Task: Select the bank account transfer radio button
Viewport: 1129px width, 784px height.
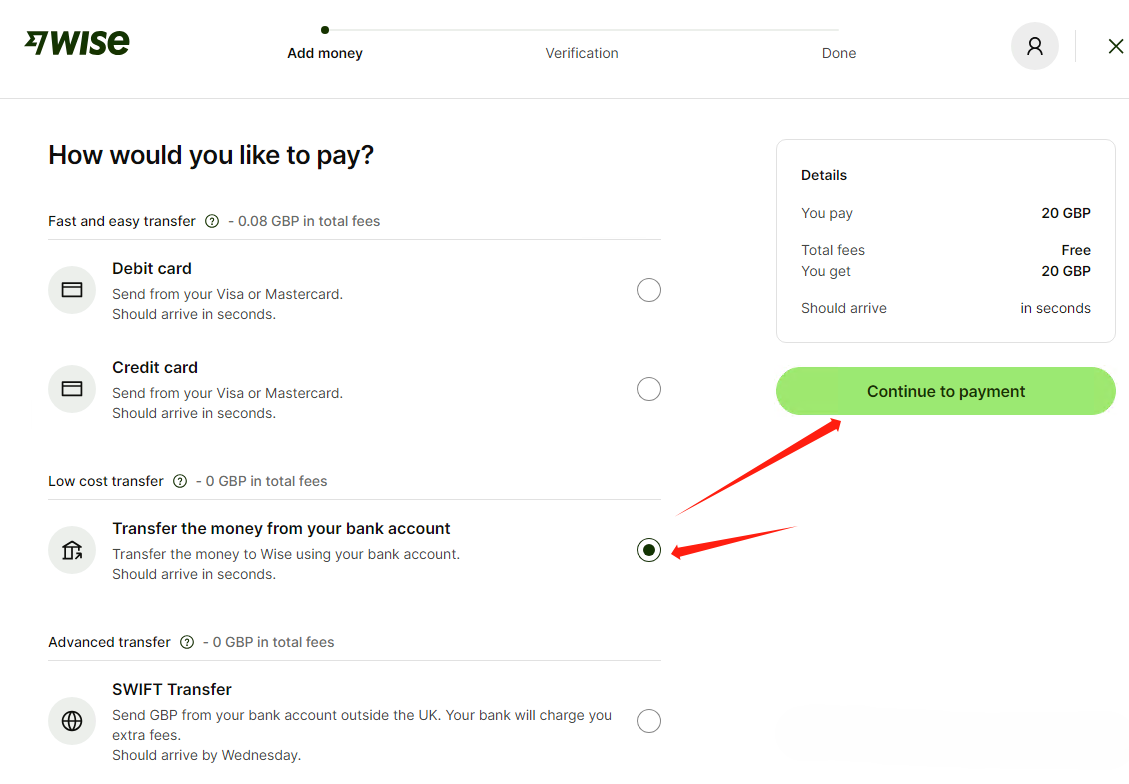Action: 649,550
